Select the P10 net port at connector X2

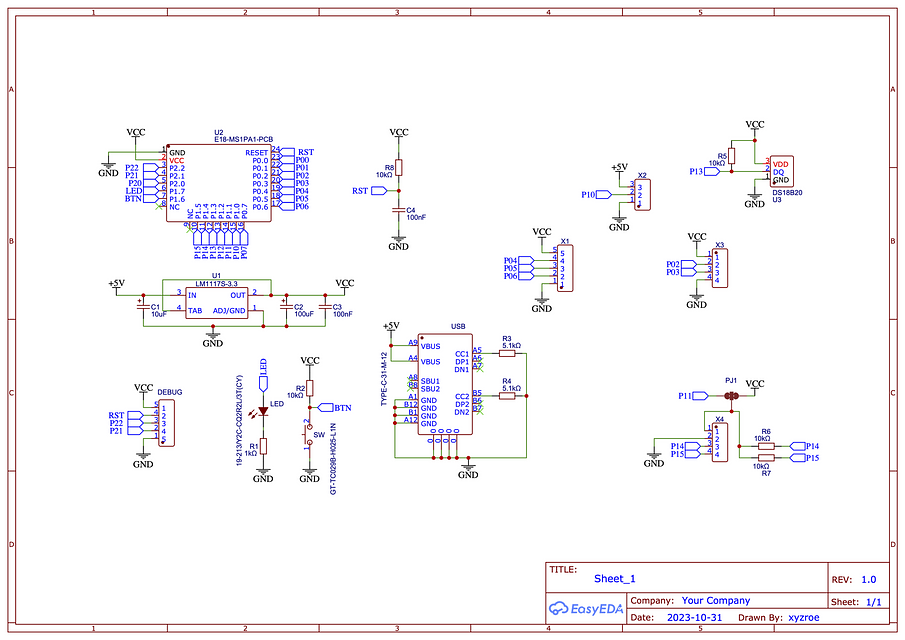pyautogui.click(x=604, y=194)
